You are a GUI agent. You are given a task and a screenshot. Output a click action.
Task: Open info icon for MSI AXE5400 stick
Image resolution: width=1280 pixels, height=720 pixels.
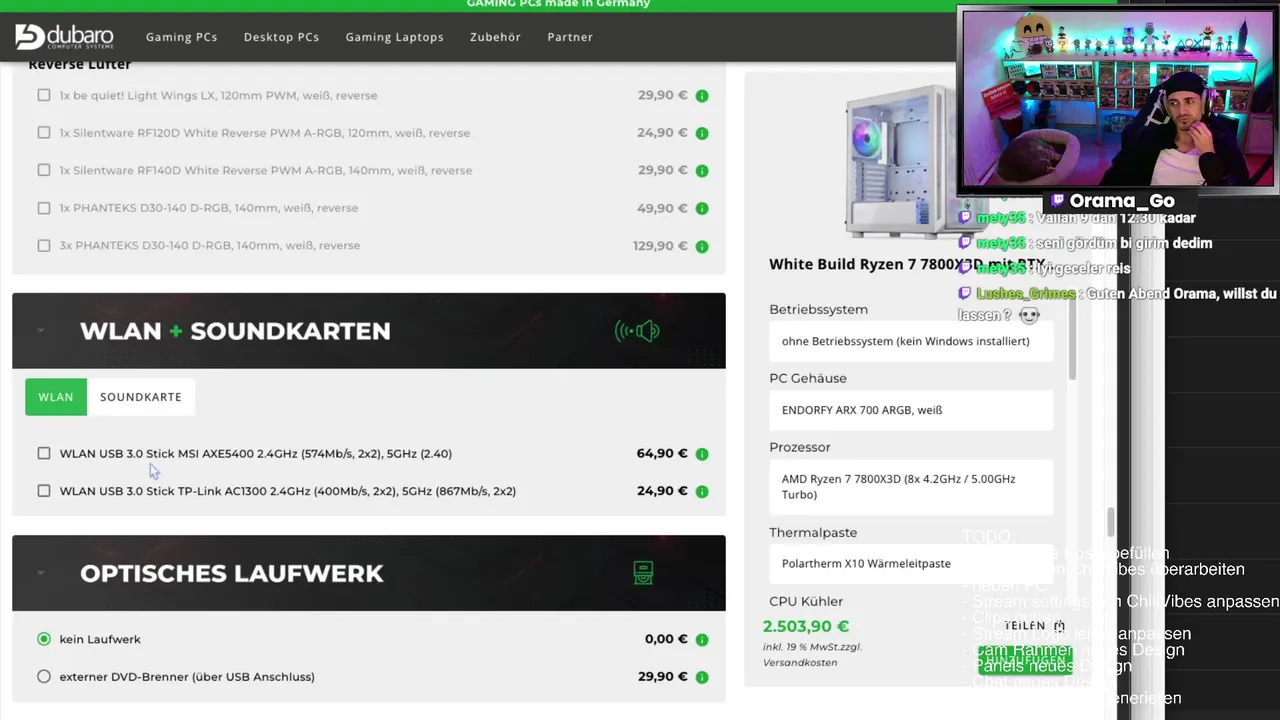point(702,454)
